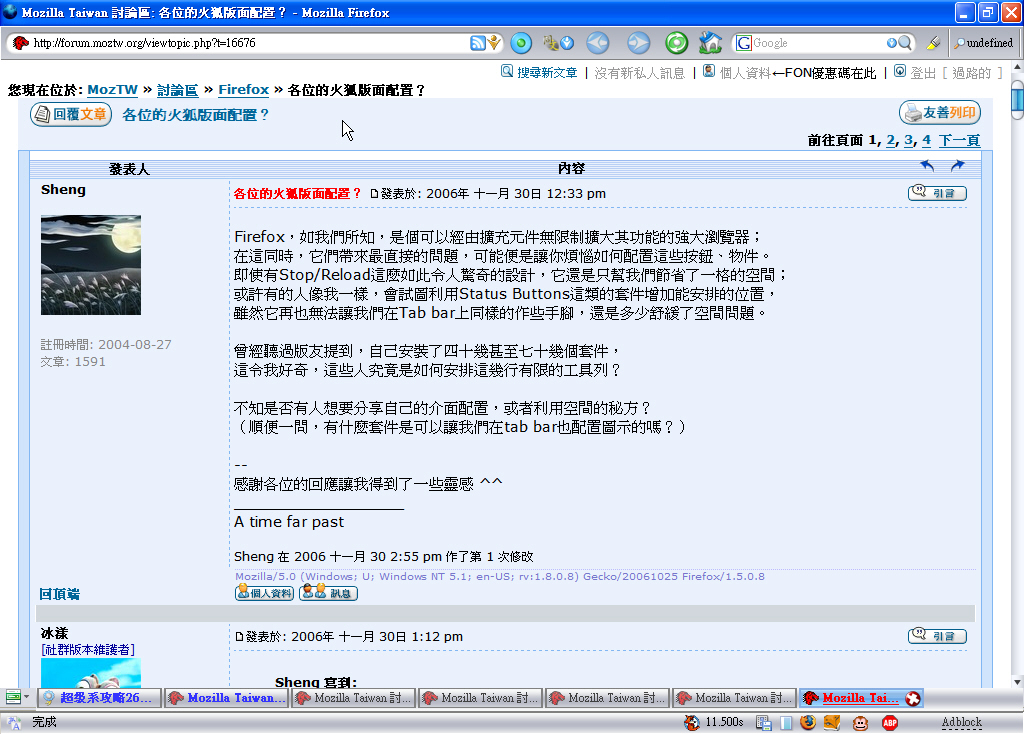Click the Firefox globe icon in status bar
1024x734 pixels.
click(x=808, y=722)
